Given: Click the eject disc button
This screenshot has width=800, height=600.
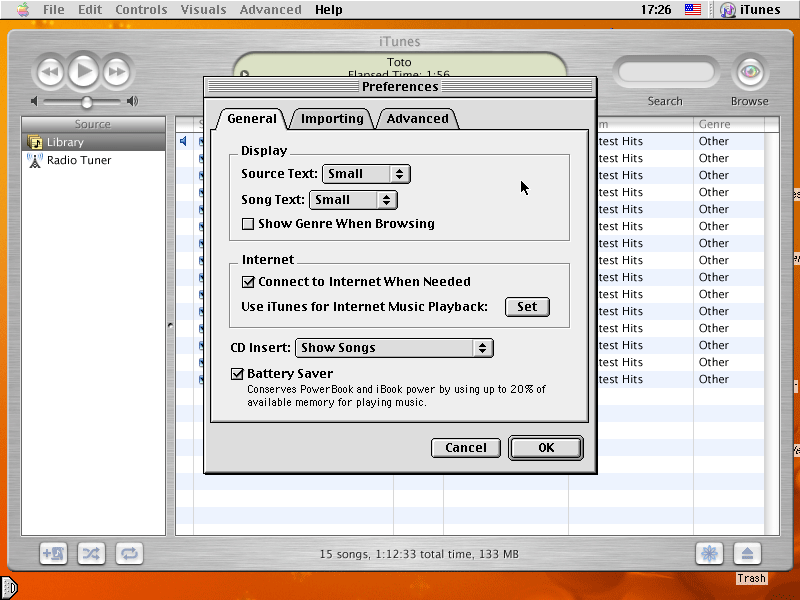Looking at the screenshot, I should tap(747, 554).
